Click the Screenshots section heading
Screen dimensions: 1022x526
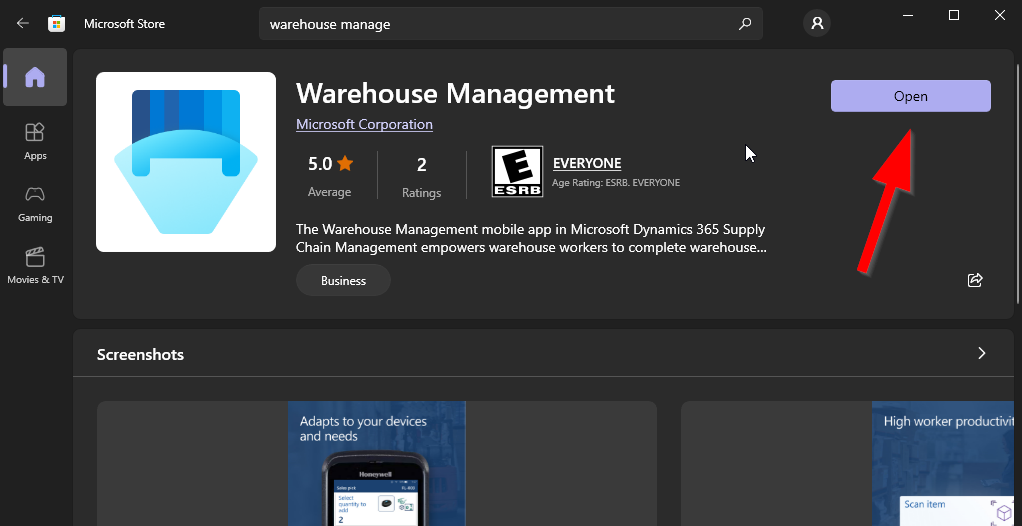(140, 355)
